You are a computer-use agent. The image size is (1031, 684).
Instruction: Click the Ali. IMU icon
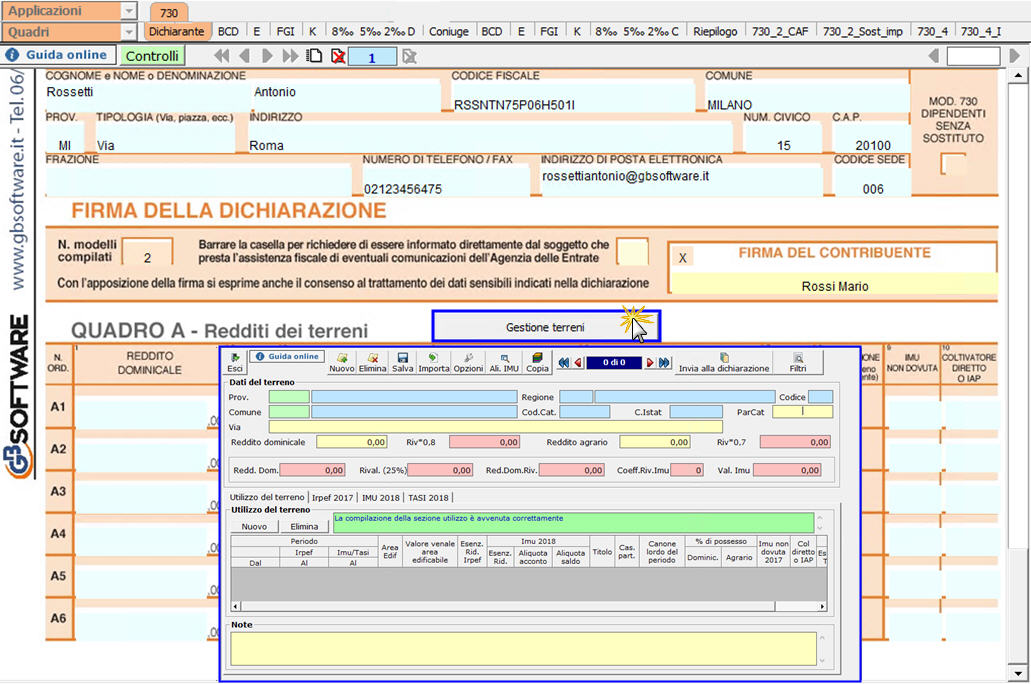504,361
